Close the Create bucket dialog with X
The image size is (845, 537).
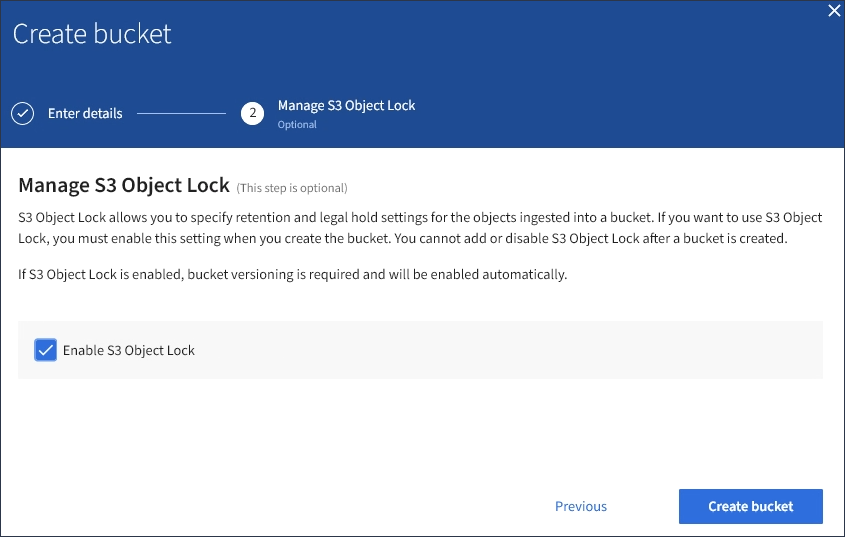click(x=834, y=11)
